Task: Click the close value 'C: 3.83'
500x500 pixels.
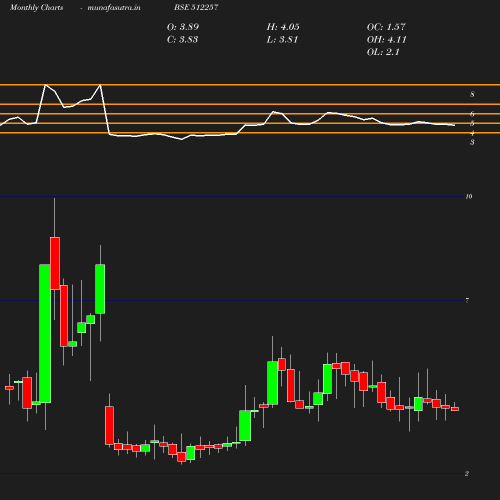Action: click(182, 40)
